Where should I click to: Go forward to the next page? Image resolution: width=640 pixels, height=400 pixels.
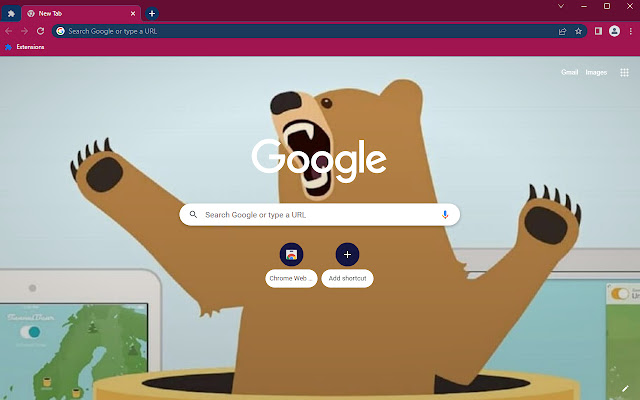pyautogui.click(x=24, y=31)
